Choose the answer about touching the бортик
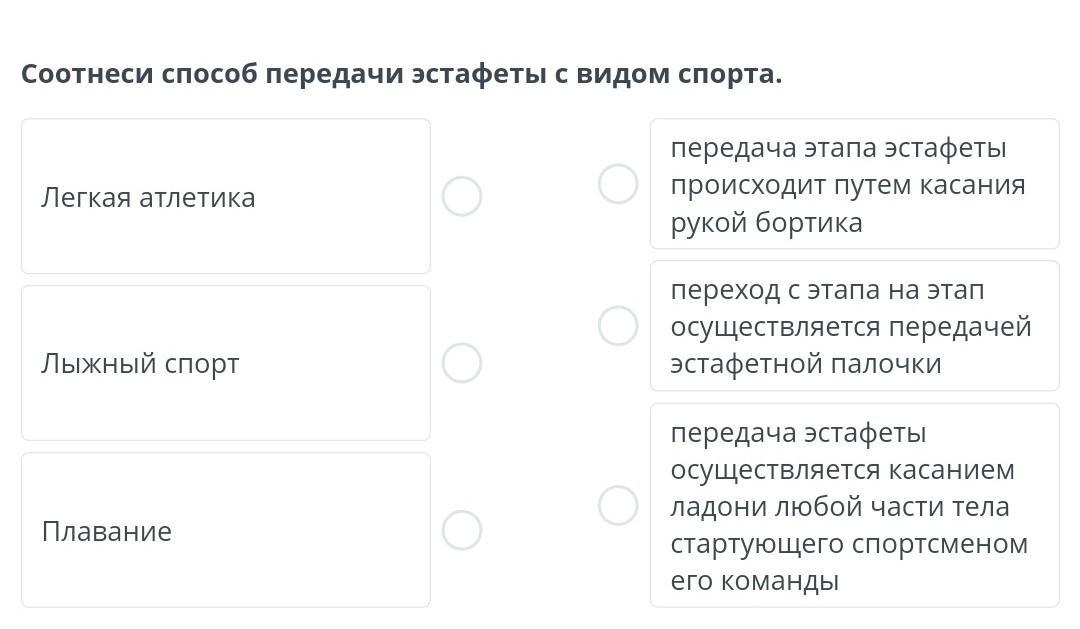 coord(854,184)
